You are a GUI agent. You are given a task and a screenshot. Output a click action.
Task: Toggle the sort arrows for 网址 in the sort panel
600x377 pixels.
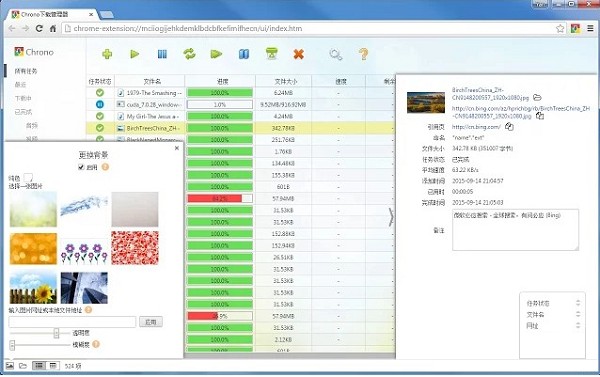click(578, 326)
